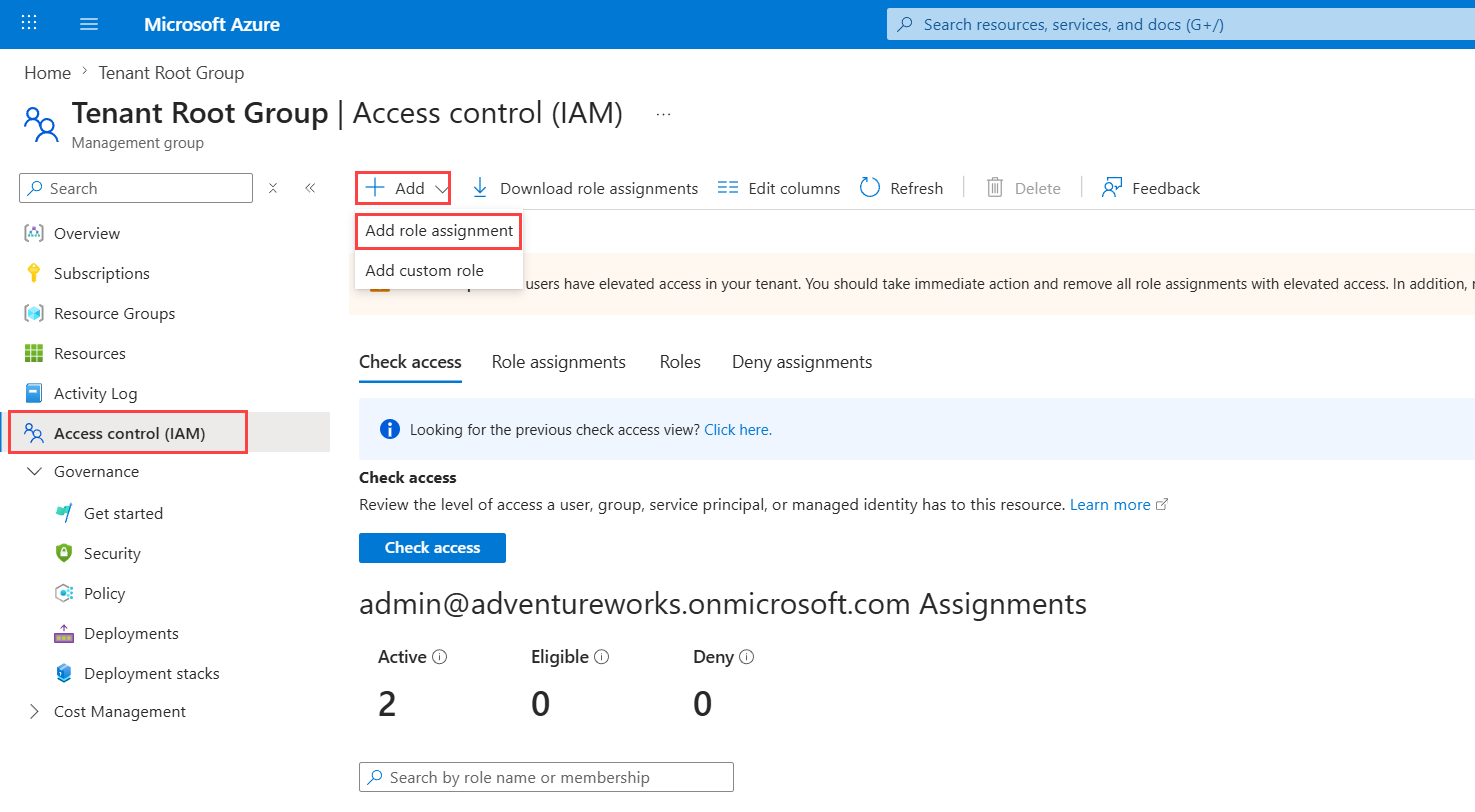The image size is (1475, 812).
Task: Click info icon beside Eligible
Action: click(x=602, y=657)
